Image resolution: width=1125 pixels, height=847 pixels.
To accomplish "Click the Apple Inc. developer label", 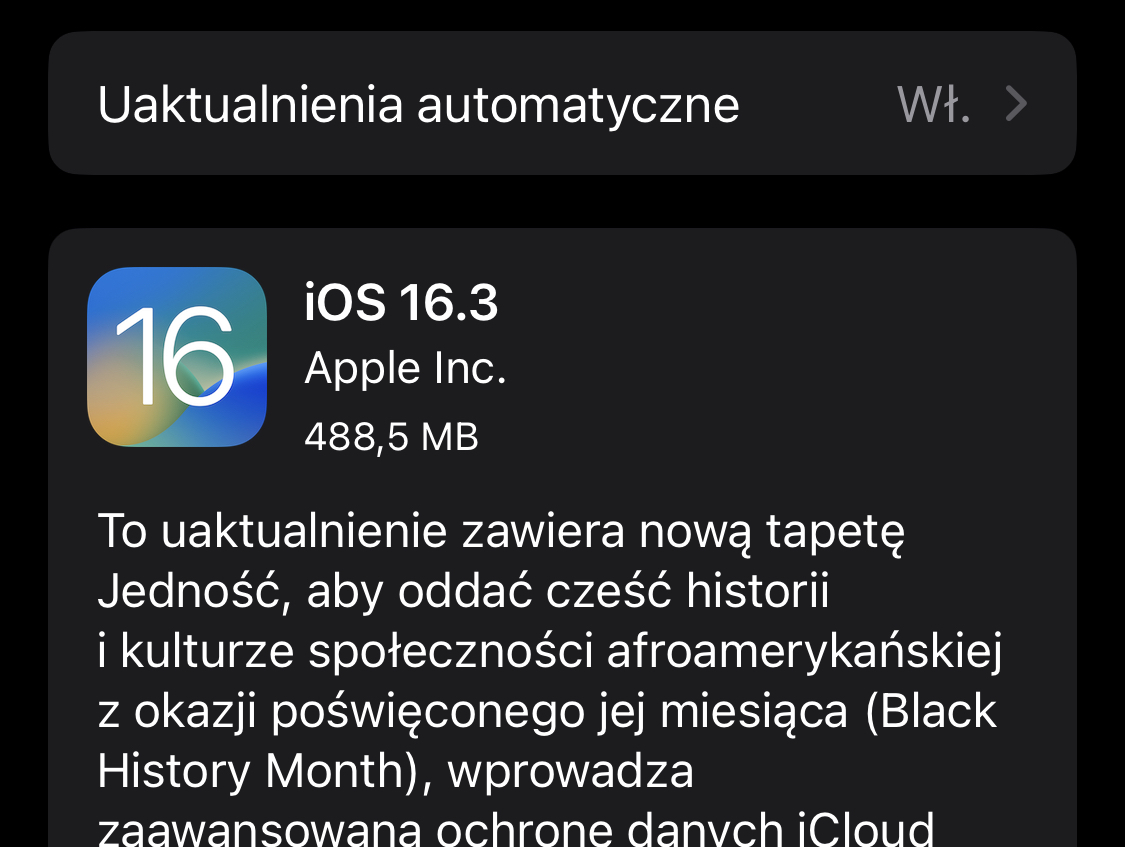I will [x=405, y=369].
